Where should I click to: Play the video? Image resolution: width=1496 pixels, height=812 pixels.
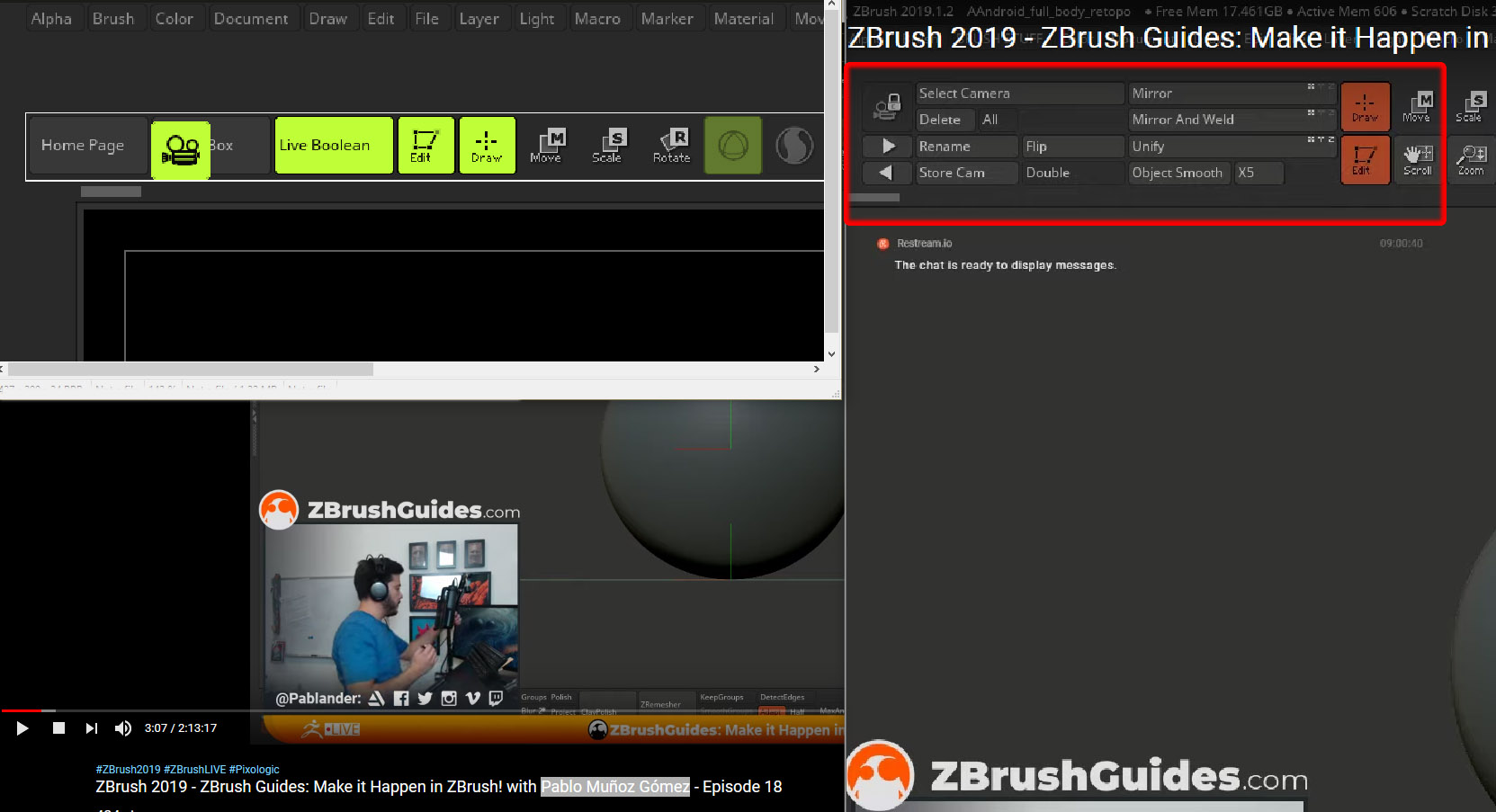click(22, 728)
